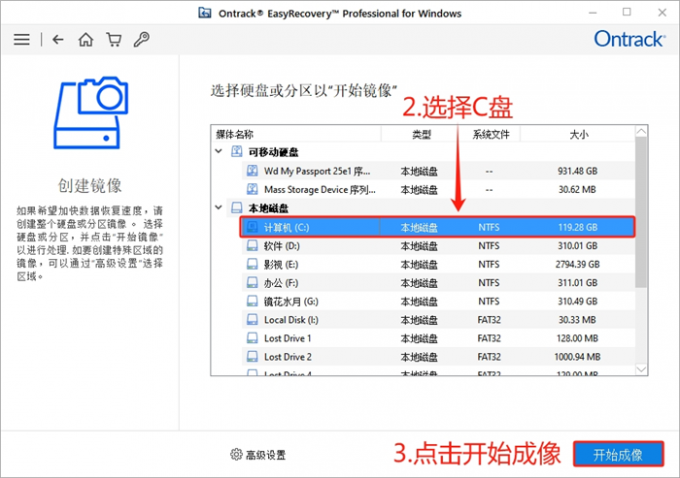Click the 311.01 GB size value
This screenshot has width=680, height=478.
tap(577, 283)
